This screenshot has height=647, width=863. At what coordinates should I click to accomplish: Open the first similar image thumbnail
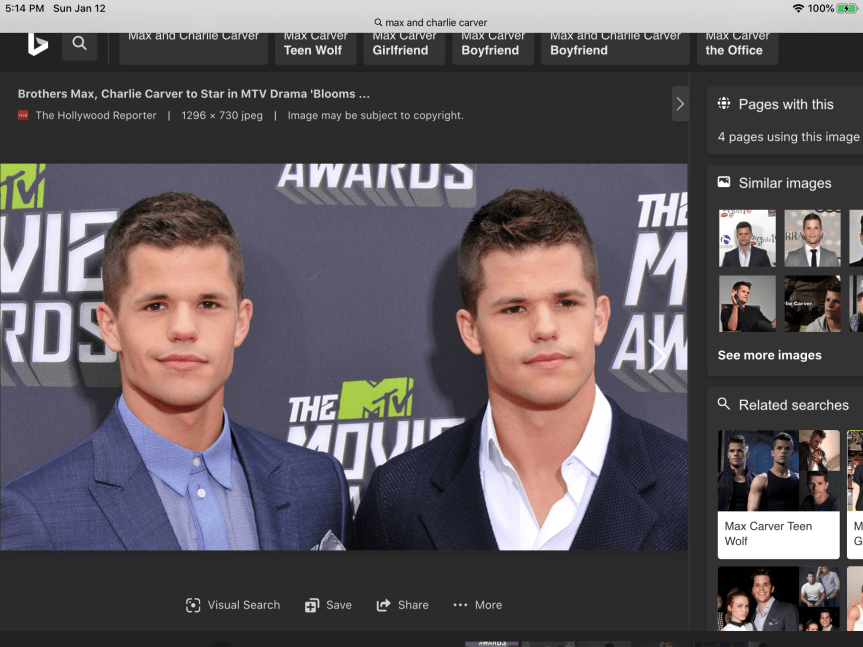(747, 238)
